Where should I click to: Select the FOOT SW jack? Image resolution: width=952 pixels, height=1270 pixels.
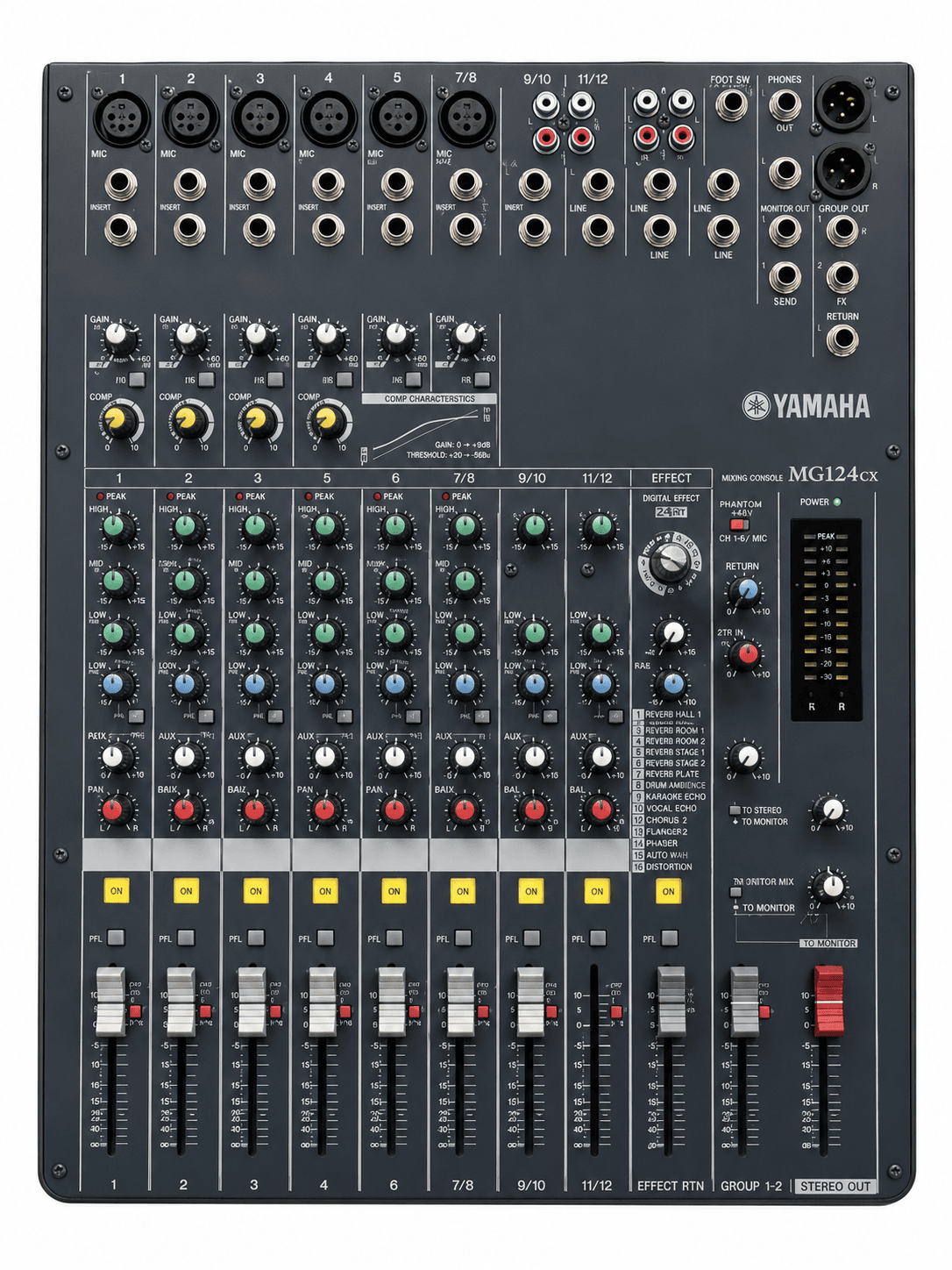730,104
